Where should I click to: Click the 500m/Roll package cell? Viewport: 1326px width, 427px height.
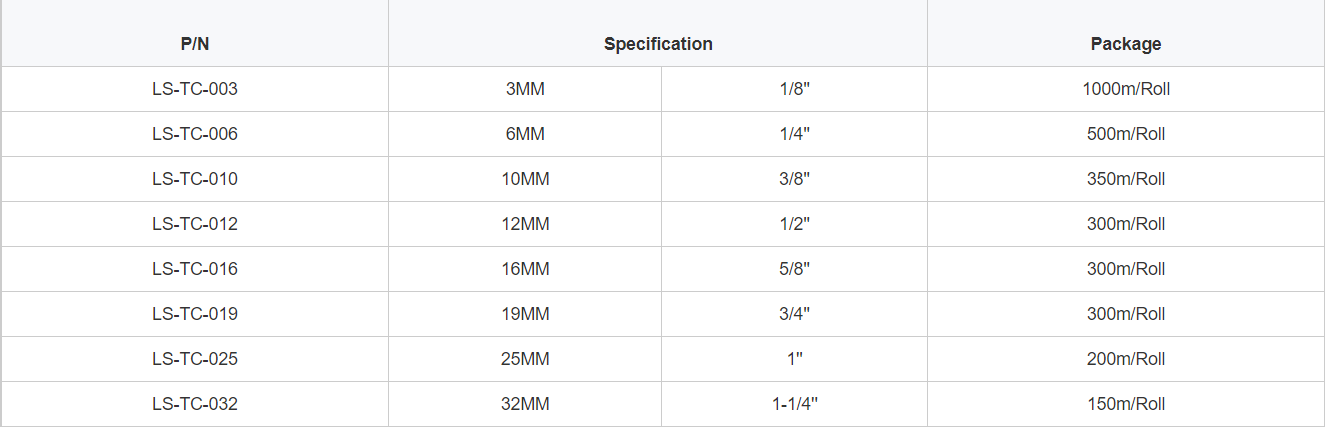tap(1126, 134)
